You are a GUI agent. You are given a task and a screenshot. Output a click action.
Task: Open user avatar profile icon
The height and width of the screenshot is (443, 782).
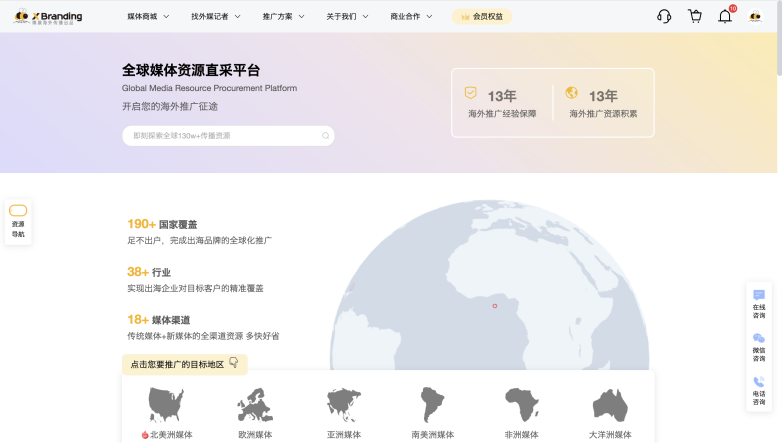click(x=755, y=16)
